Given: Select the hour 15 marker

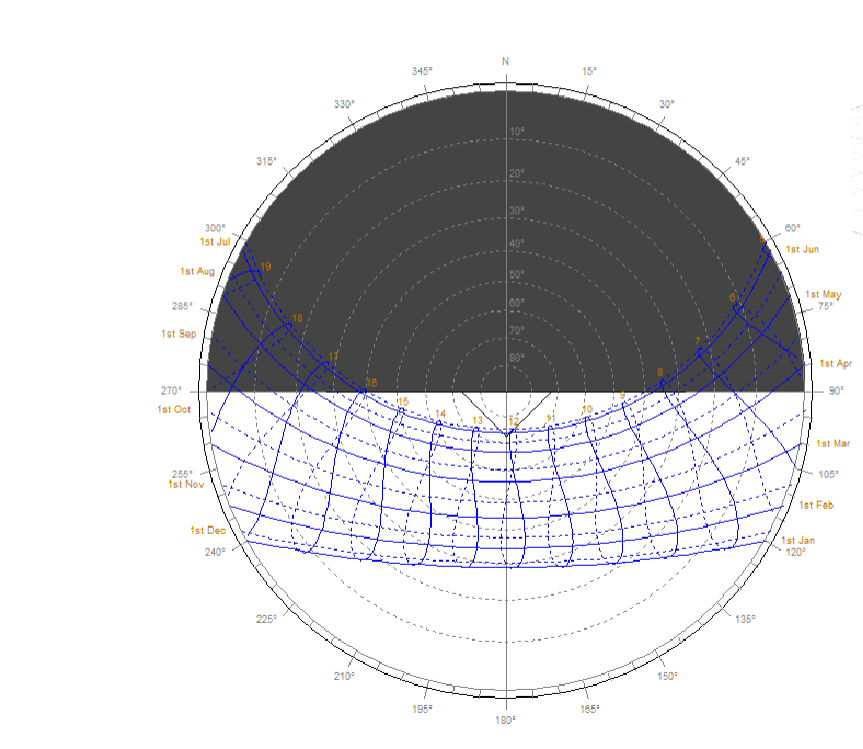Looking at the screenshot, I should 403,402.
